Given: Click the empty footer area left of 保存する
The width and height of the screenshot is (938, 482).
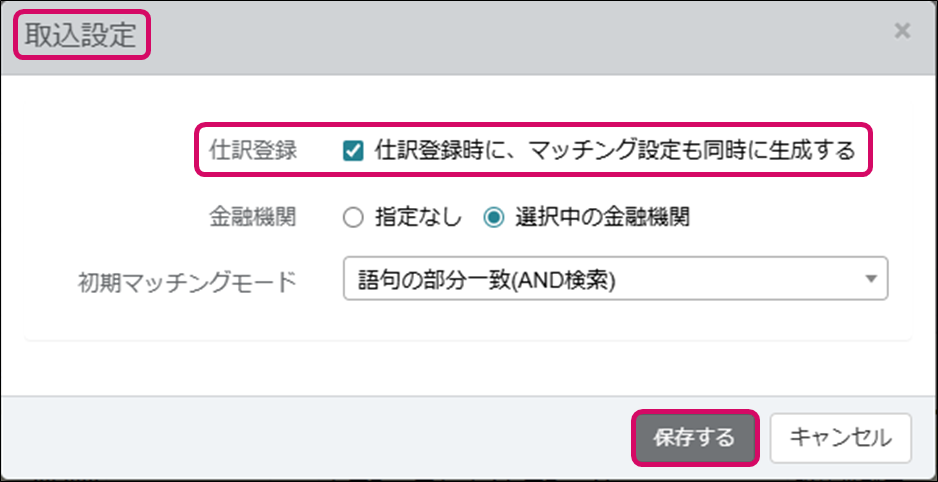Looking at the screenshot, I should click(300, 438).
